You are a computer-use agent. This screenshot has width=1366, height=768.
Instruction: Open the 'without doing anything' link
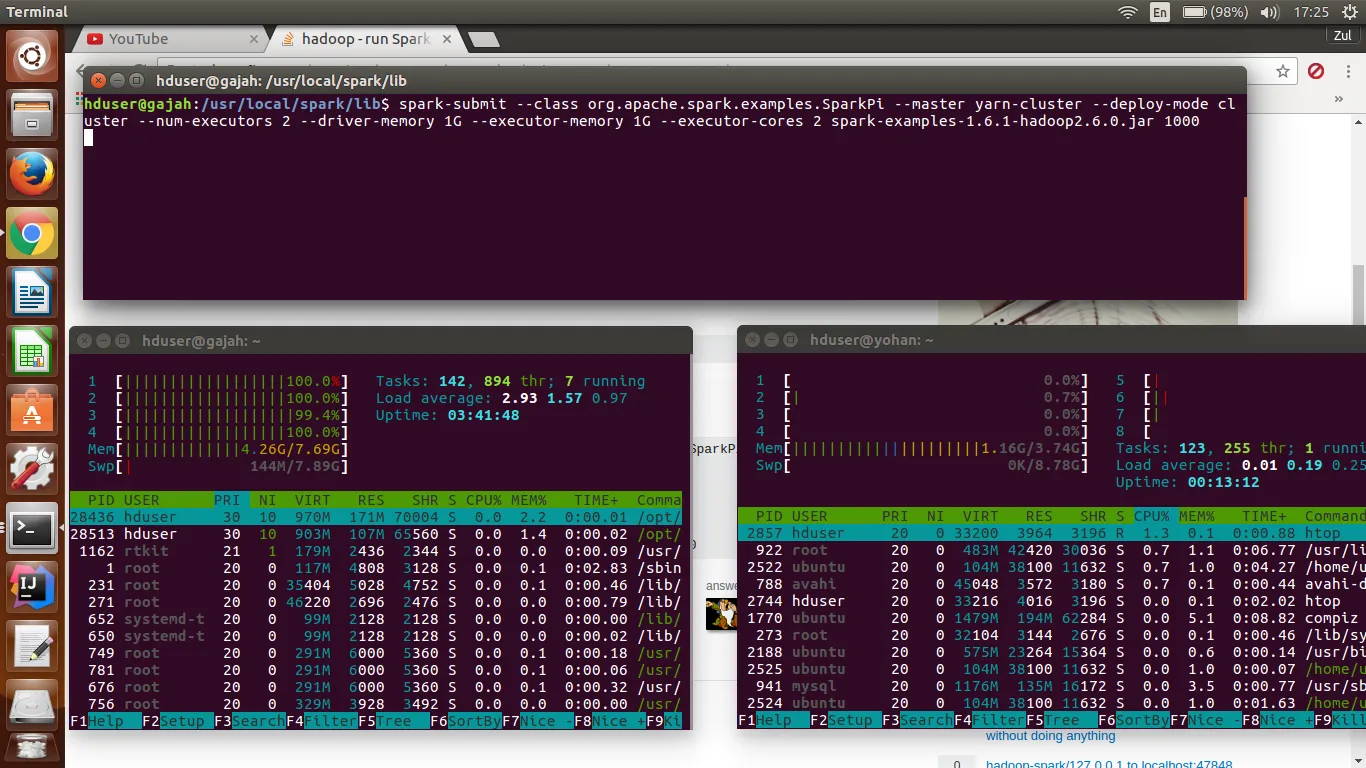point(1050,736)
